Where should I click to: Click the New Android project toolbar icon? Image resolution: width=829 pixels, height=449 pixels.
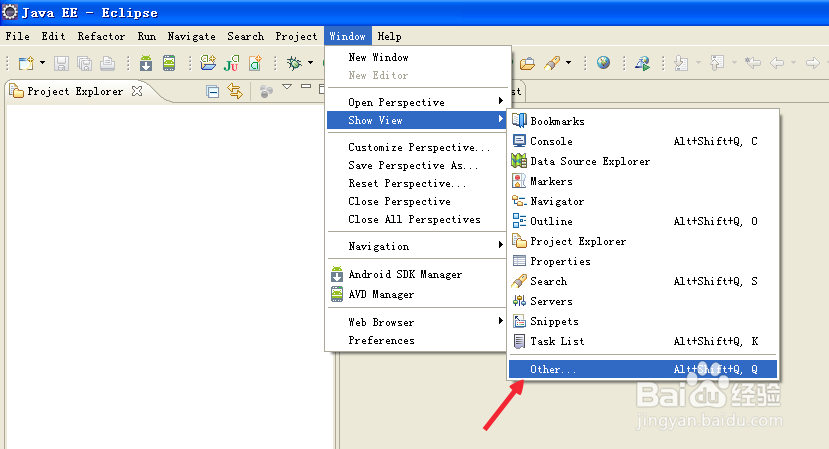point(208,63)
